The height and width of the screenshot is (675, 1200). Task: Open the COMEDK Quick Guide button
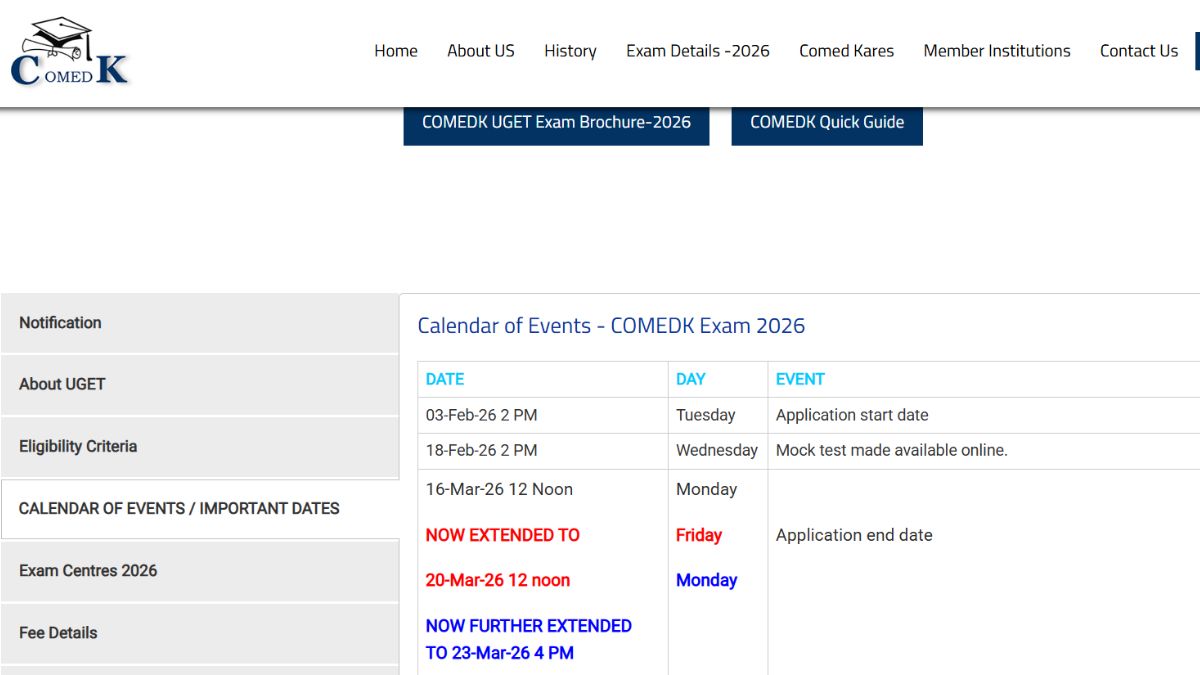pyautogui.click(x=826, y=122)
